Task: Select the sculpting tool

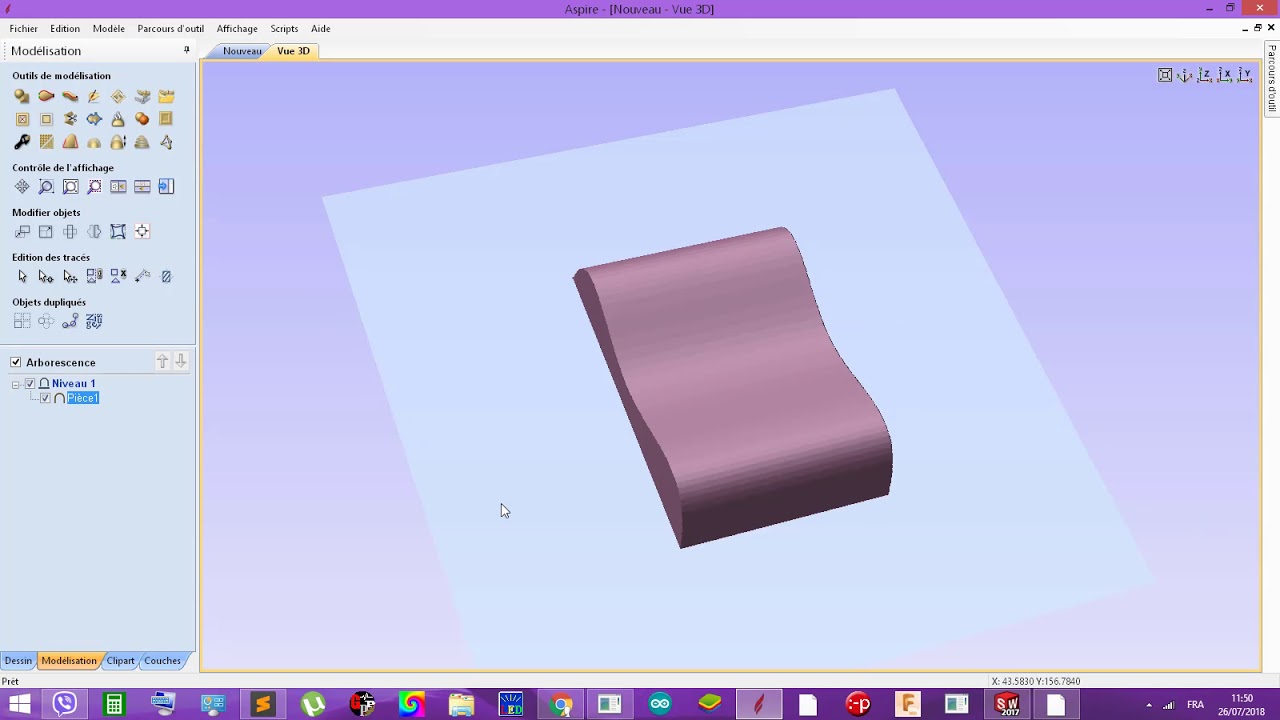Action: pos(94,96)
